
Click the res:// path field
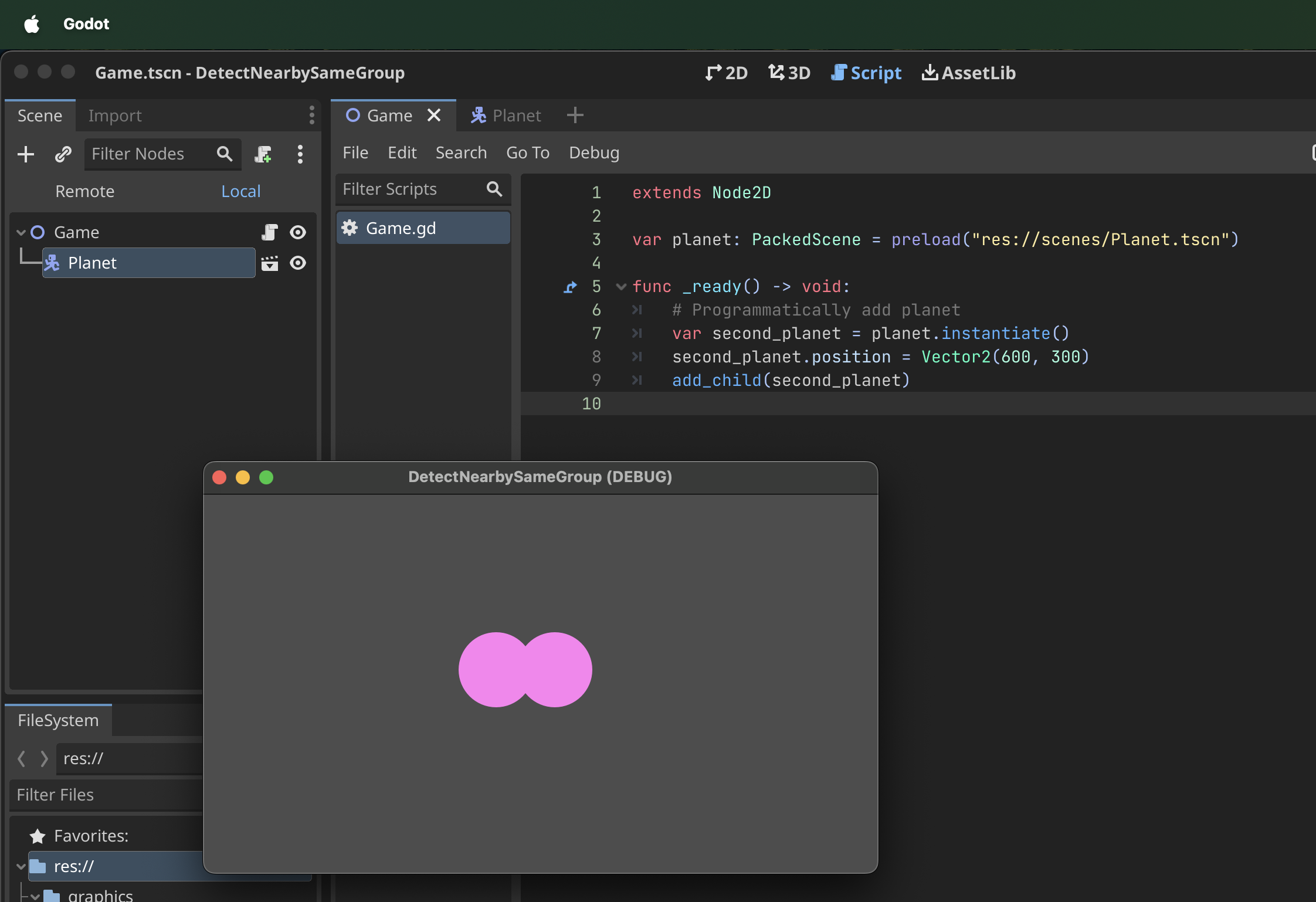130,758
